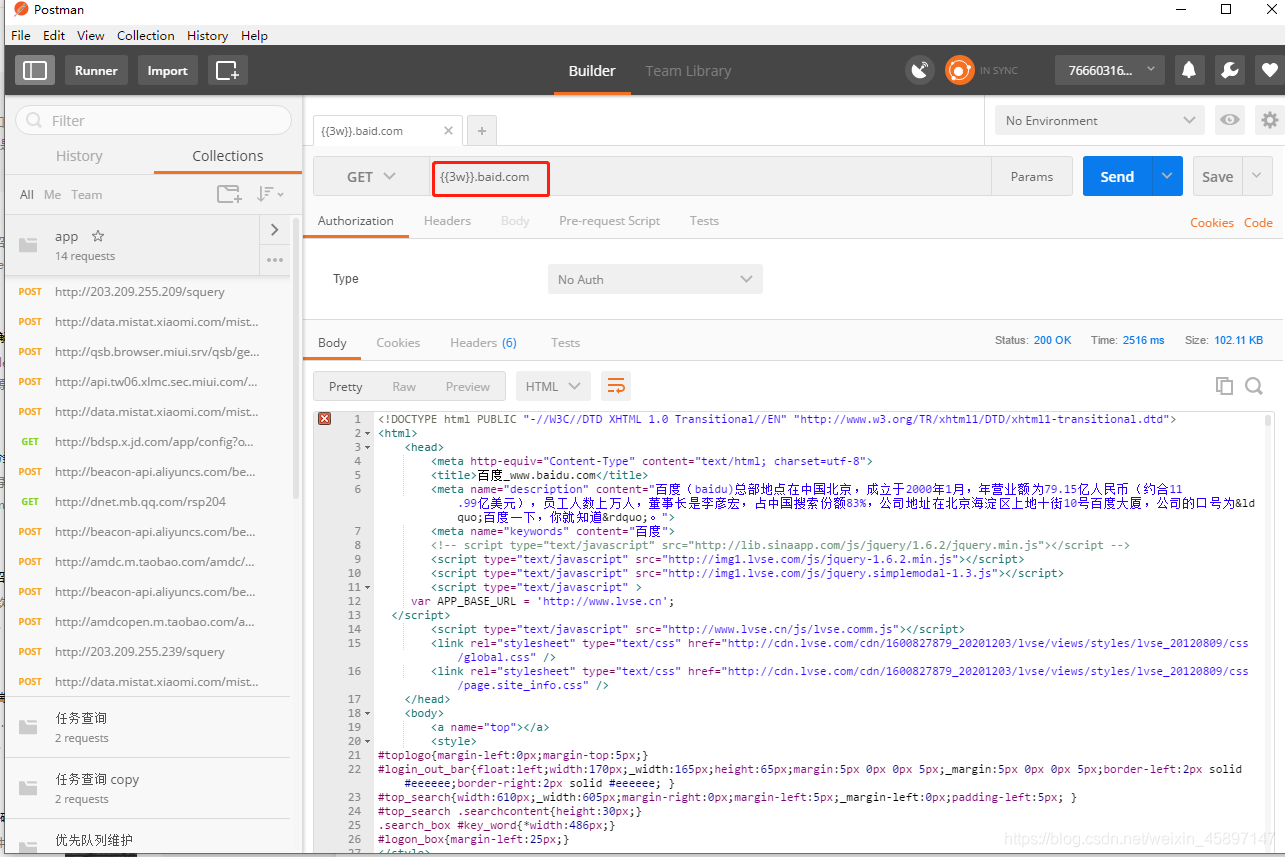Screen dimensions: 1285x857
Task: Toggle line wrapping in the response body
Action: 616,386
